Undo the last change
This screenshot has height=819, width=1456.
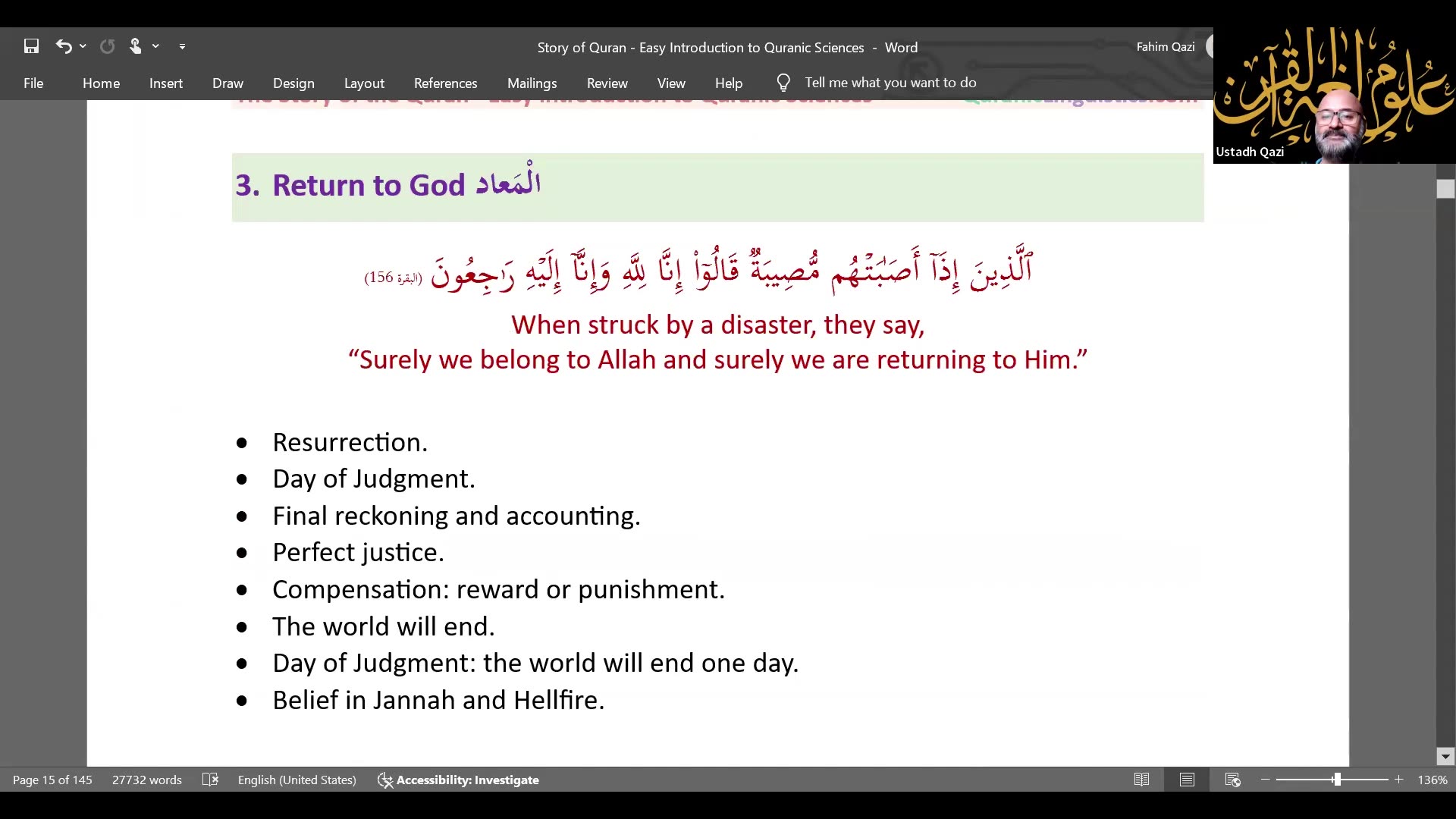pyautogui.click(x=64, y=46)
